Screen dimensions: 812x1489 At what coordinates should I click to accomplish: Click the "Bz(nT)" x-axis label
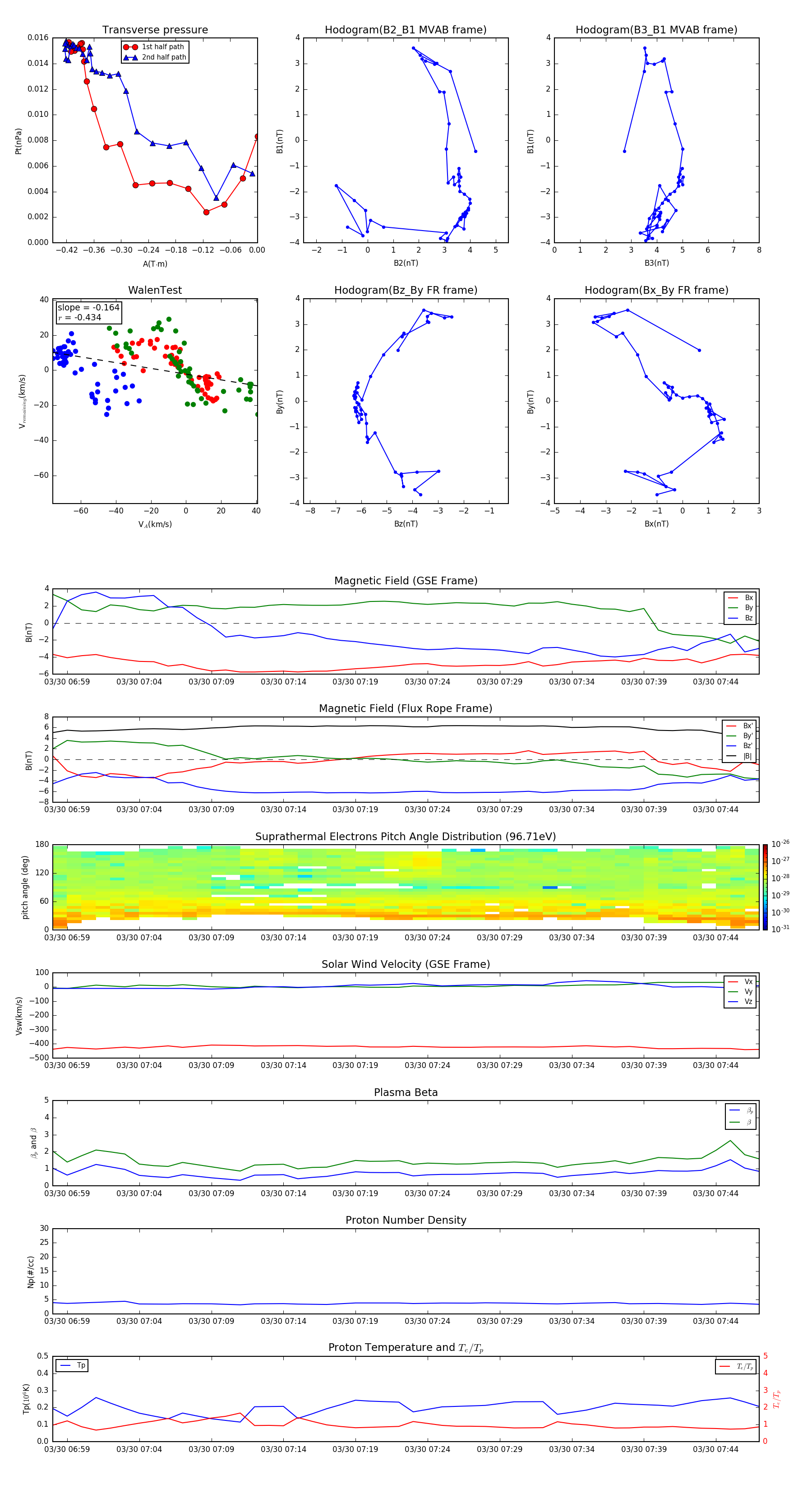click(x=406, y=524)
